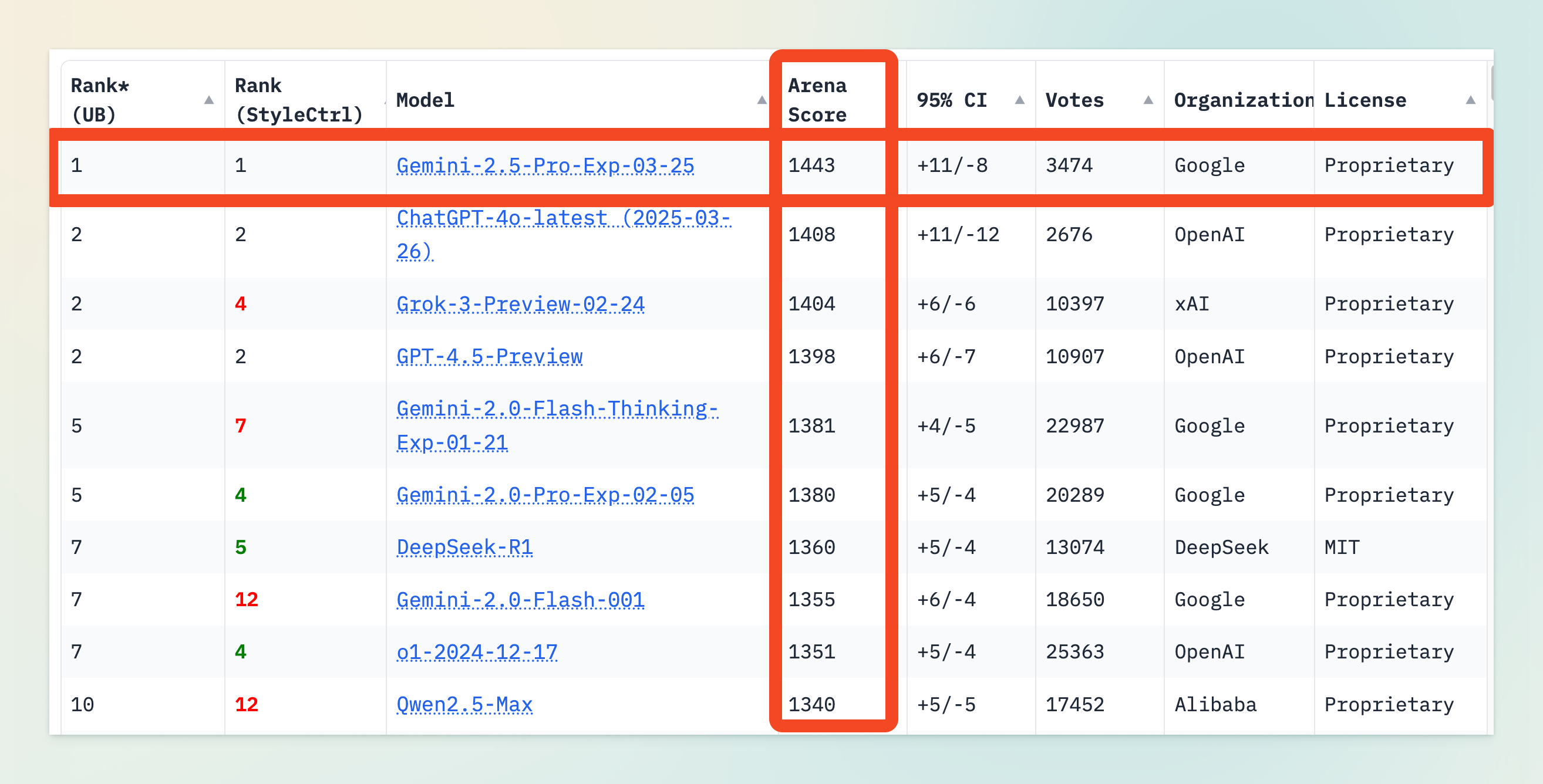Image resolution: width=1543 pixels, height=784 pixels.
Task: Open the Gemini-2.0-Pro-Exp-02-05 link
Action: point(545,495)
